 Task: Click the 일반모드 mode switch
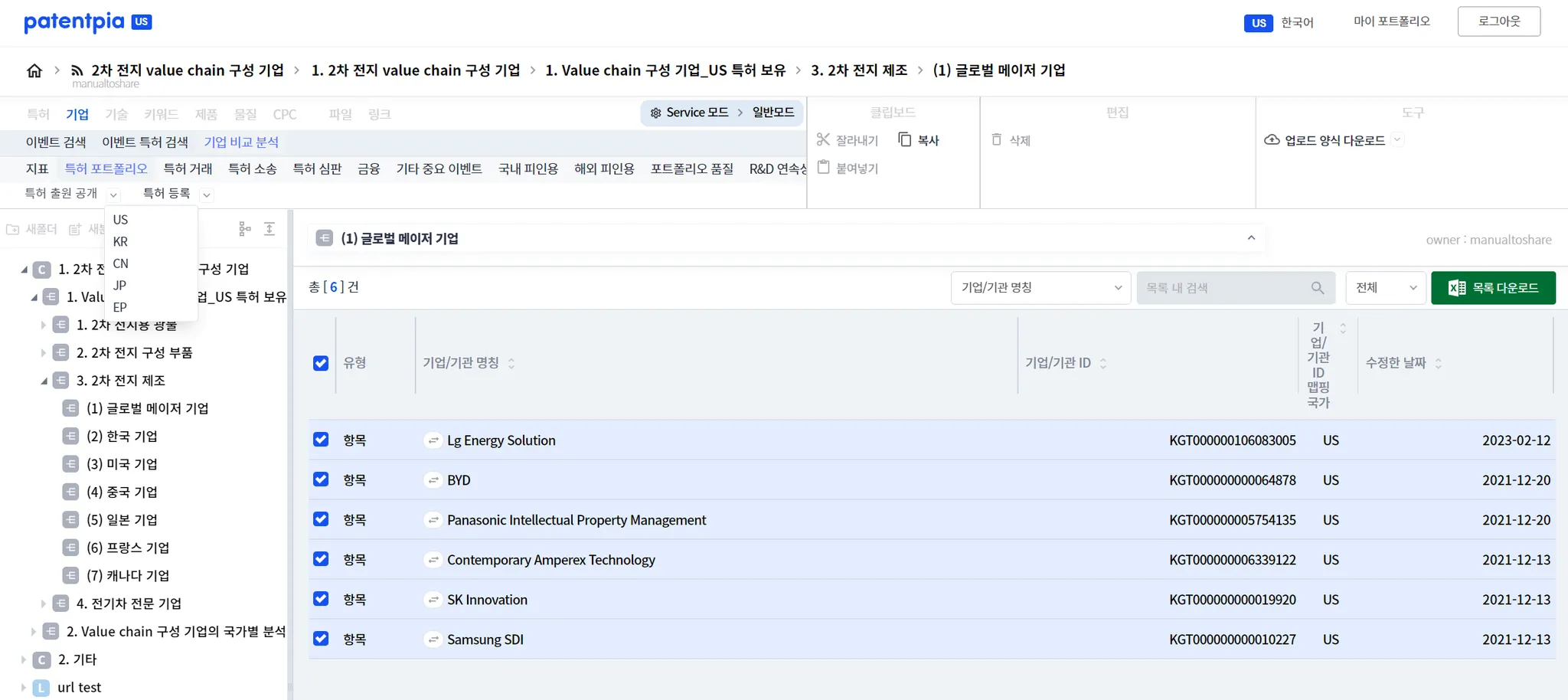coord(773,113)
